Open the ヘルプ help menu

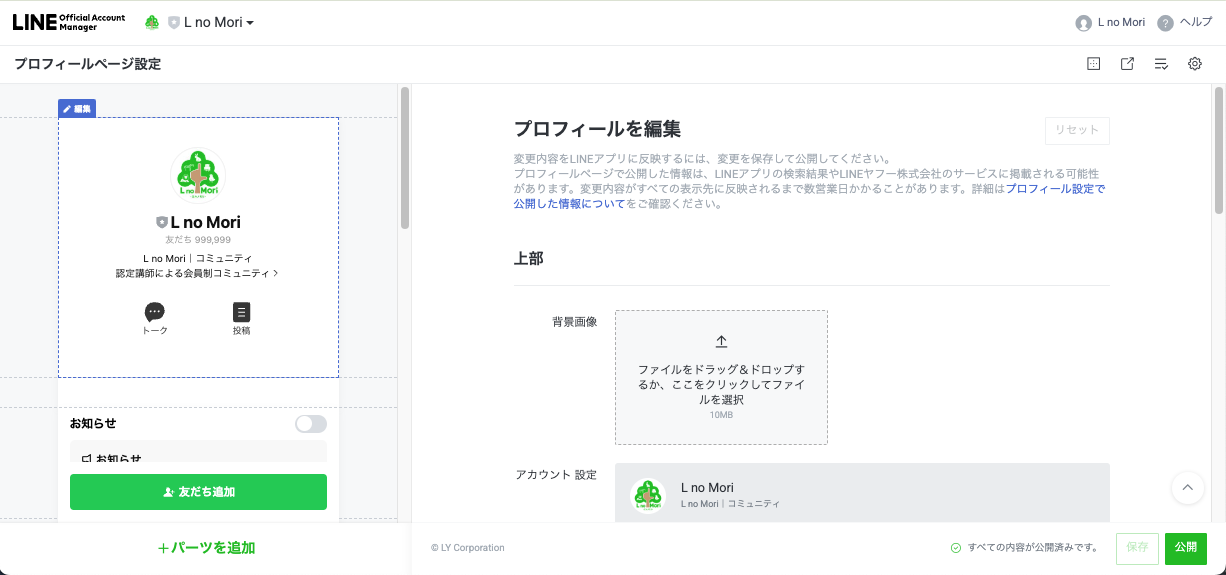coord(1185,23)
